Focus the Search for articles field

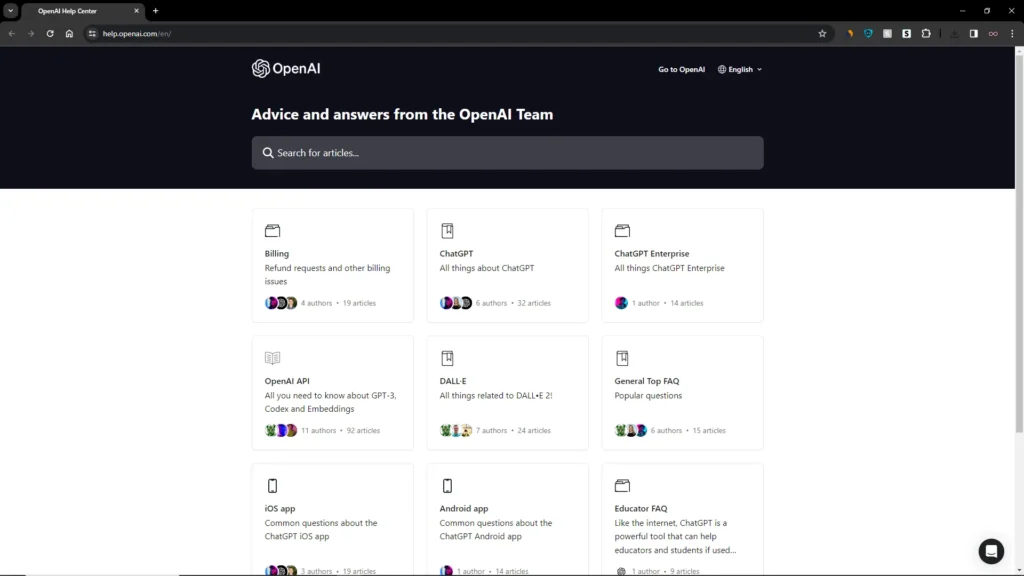point(507,153)
